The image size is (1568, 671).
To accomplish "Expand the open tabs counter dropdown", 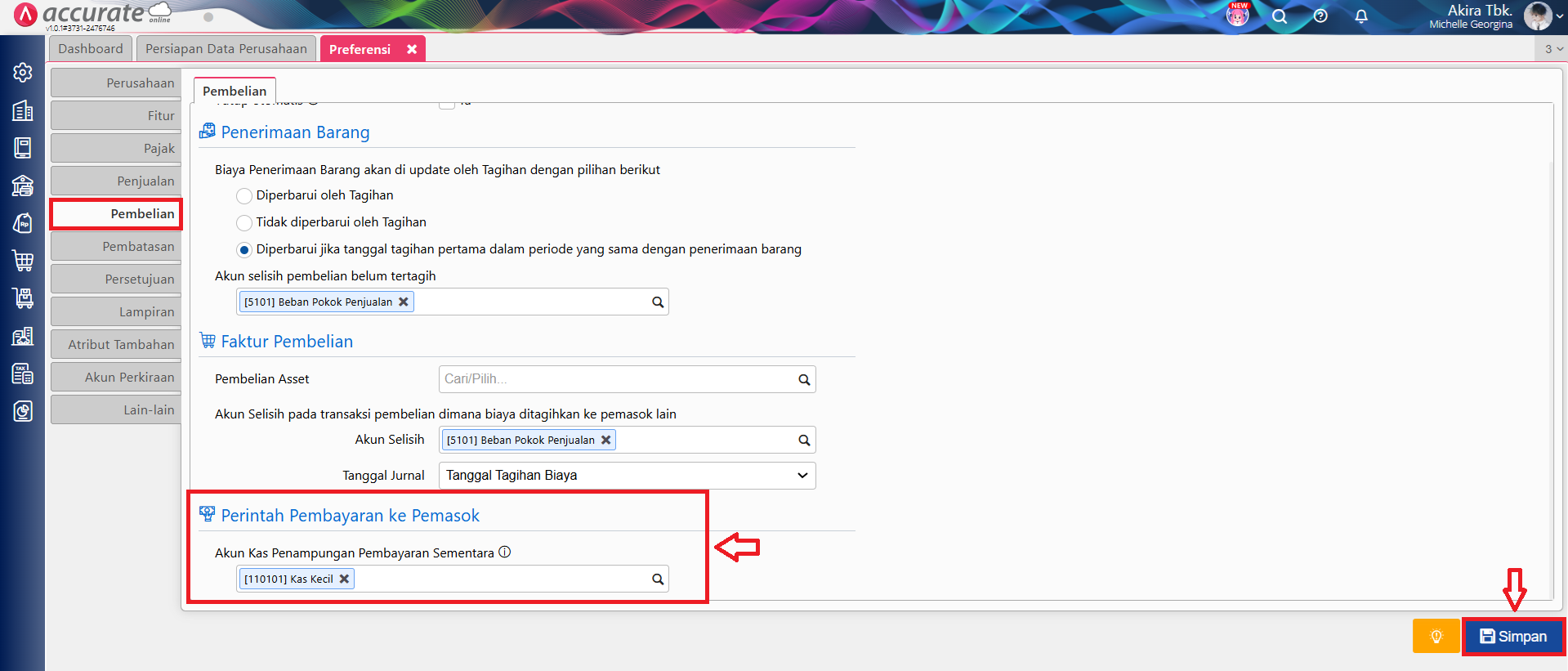I will click(1553, 49).
